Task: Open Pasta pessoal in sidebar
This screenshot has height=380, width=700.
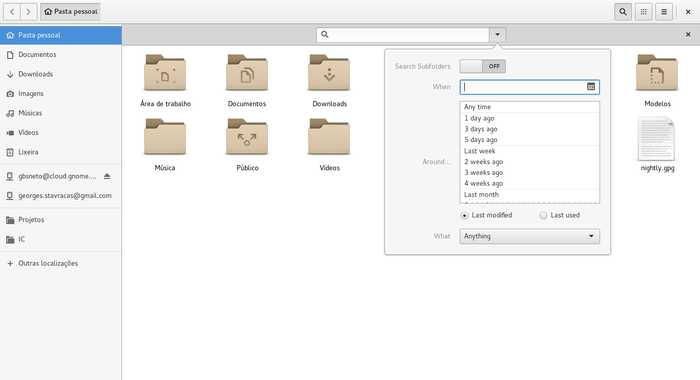Action: [x=61, y=35]
